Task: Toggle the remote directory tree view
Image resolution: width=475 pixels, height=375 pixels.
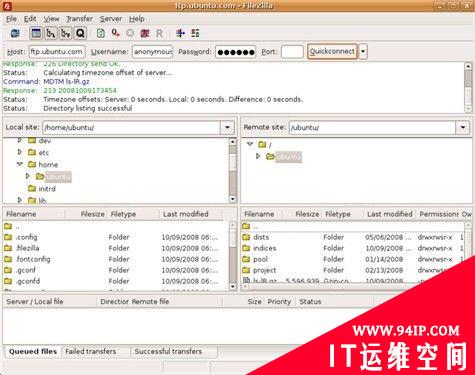Action: pos(66,33)
